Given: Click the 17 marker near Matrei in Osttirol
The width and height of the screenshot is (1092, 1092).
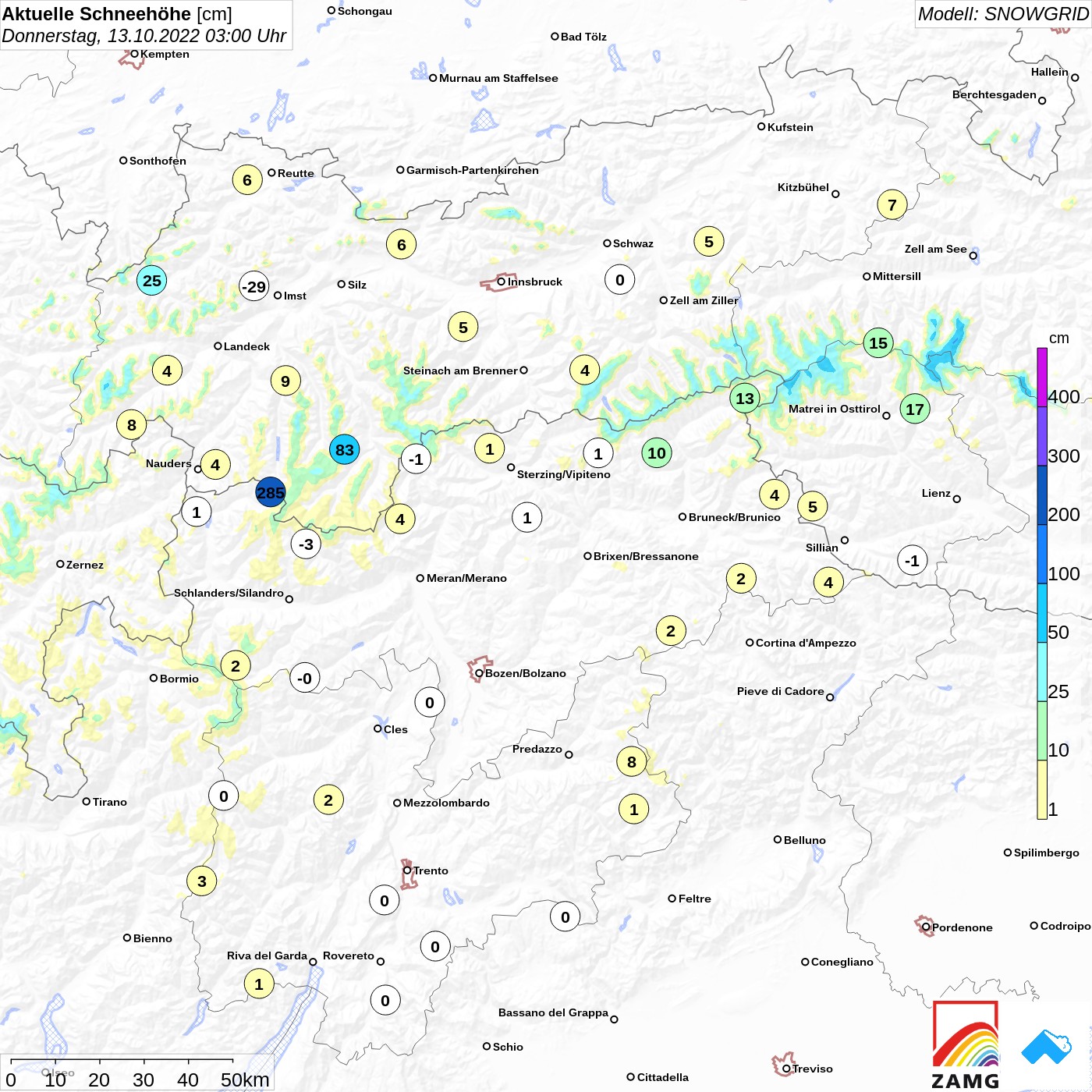Looking at the screenshot, I should point(915,409).
